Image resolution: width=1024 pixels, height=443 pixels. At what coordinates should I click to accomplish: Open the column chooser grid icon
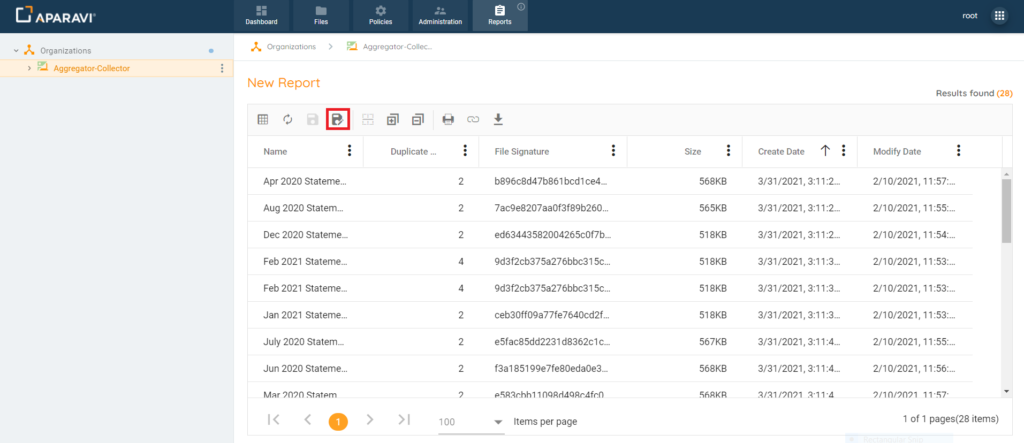(263, 120)
